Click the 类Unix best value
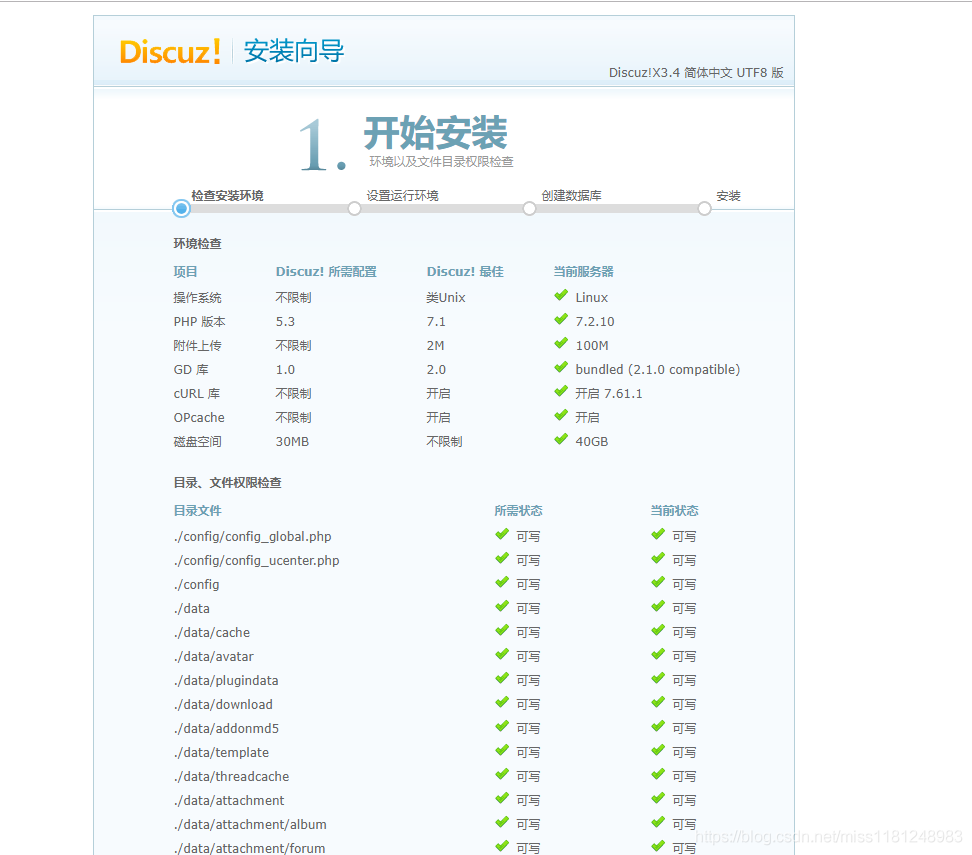972x855 pixels. coord(446,298)
